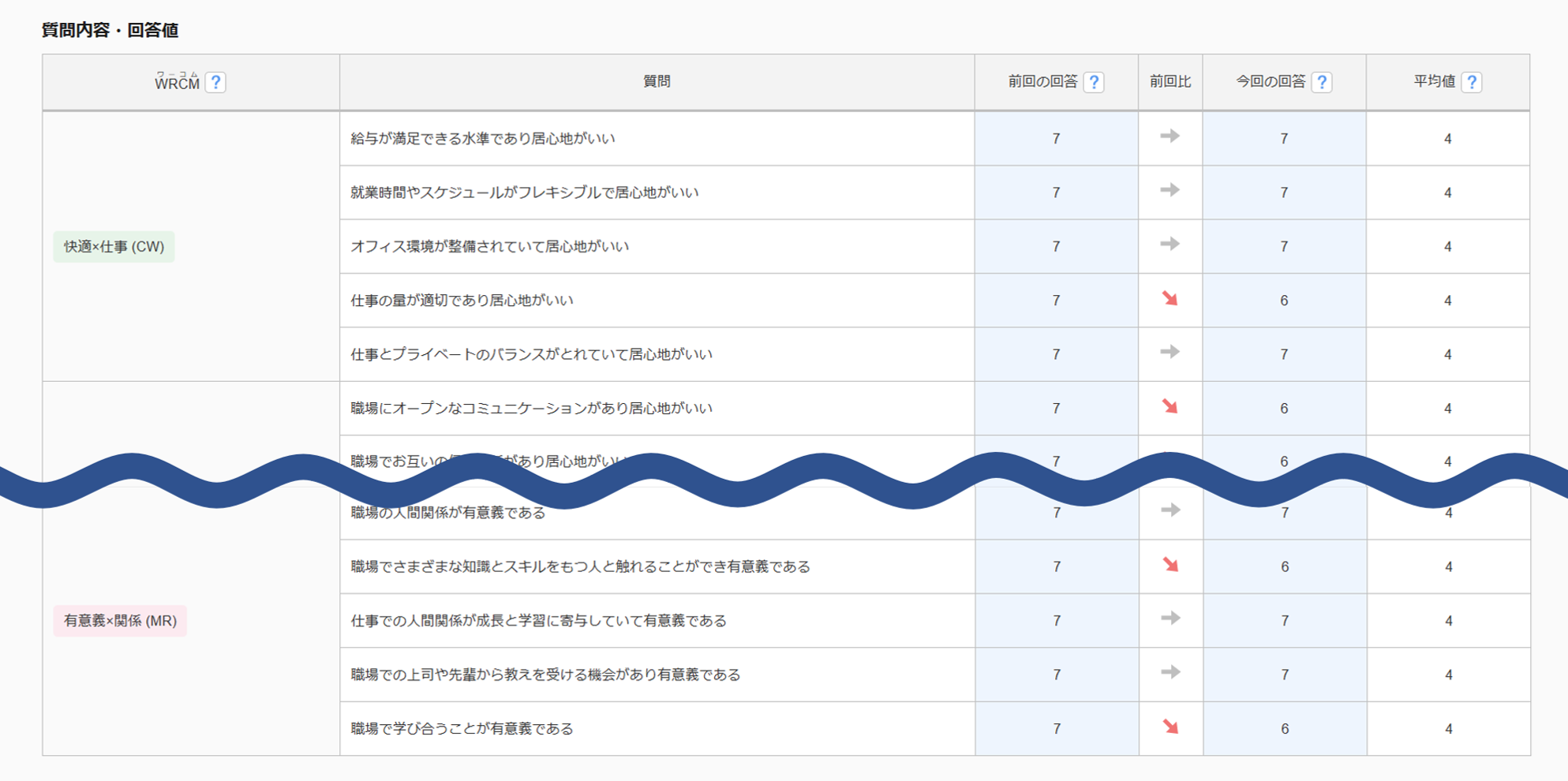This screenshot has width=1568, height=781.
Task: Select the 快適×仕事 (CW) category tag
Action: (114, 247)
